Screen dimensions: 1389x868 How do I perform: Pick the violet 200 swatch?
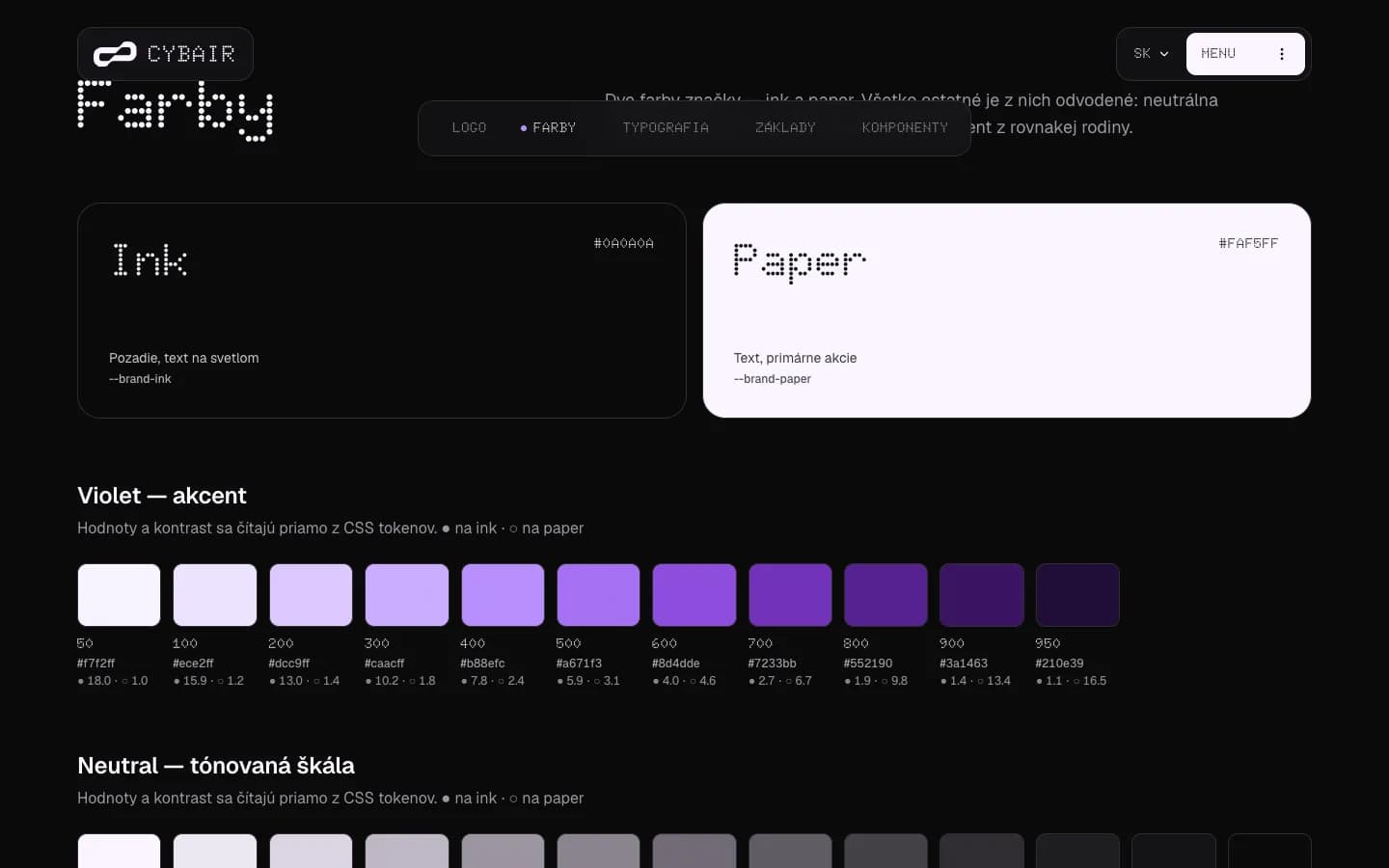click(x=311, y=595)
